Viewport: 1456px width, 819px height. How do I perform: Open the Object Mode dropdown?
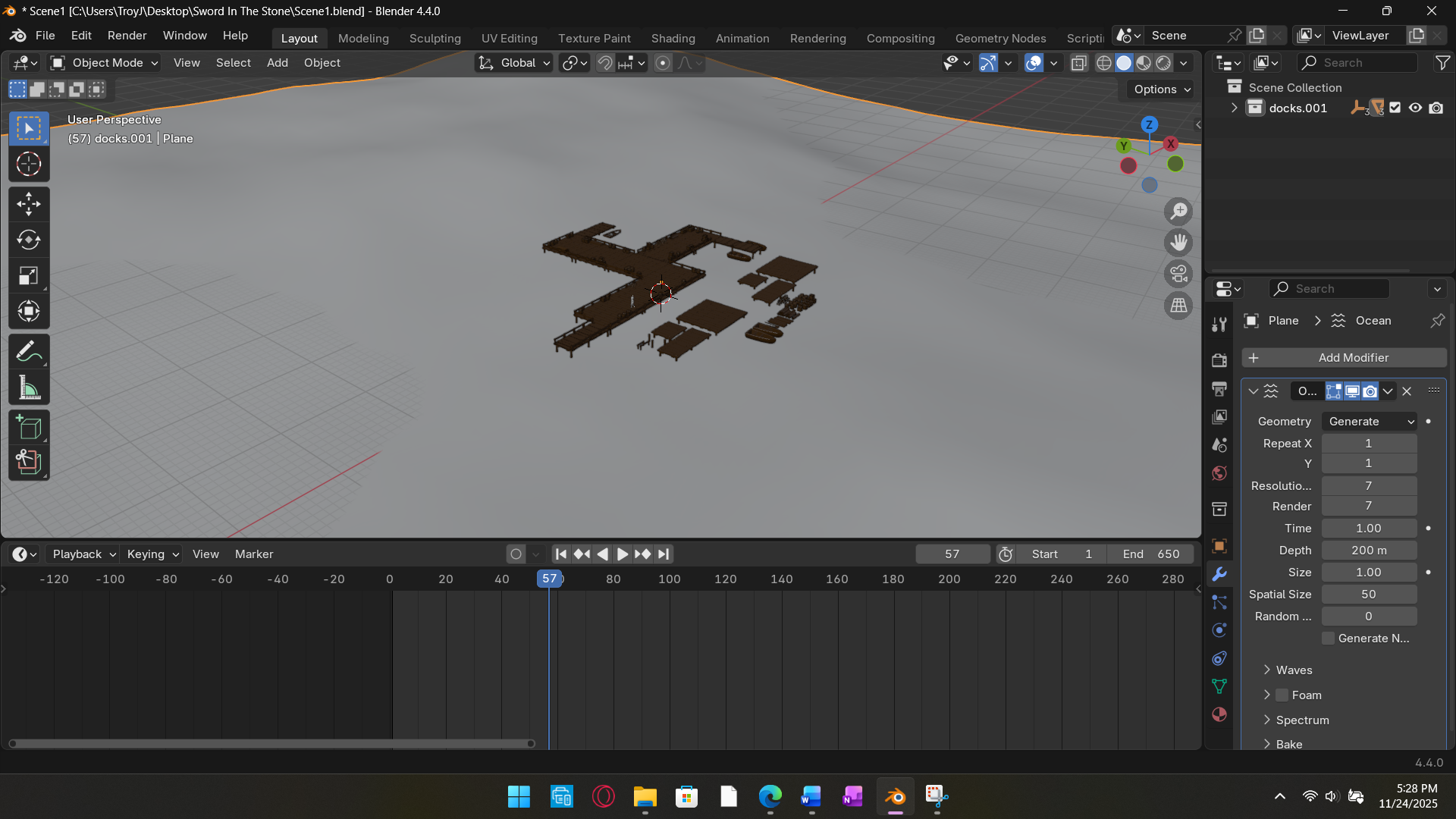pos(104,63)
